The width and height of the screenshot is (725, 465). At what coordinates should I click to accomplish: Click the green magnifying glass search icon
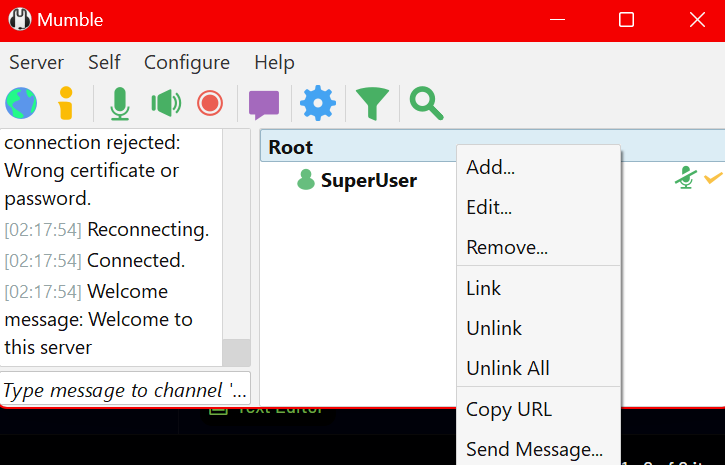pyautogui.click(x=426, y=103)
